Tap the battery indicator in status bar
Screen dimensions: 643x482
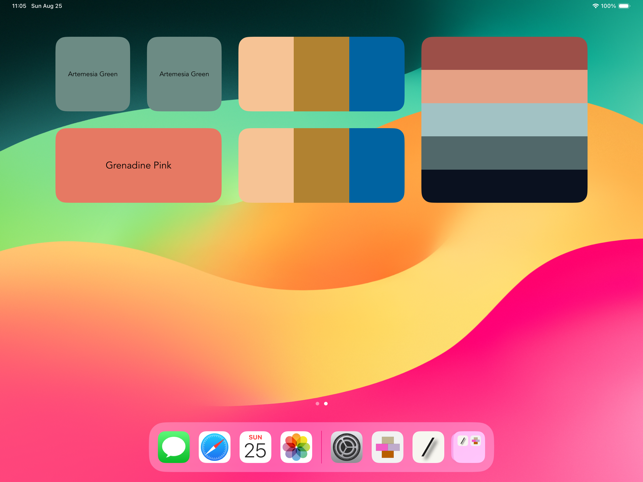625,6
